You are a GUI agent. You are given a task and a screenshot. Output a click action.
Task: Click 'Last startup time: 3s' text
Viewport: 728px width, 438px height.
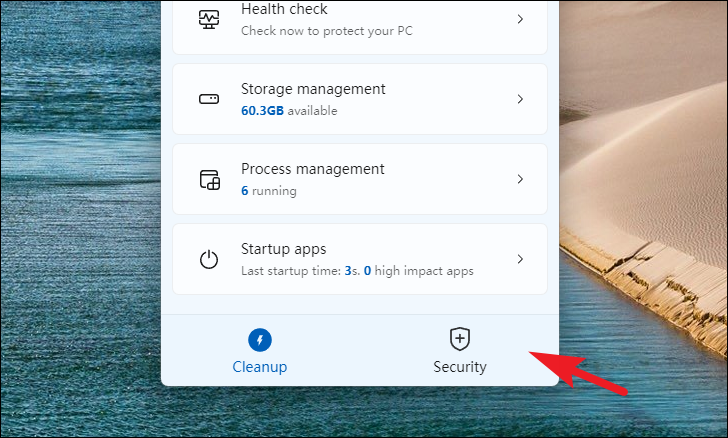click(x=300, y=271)
